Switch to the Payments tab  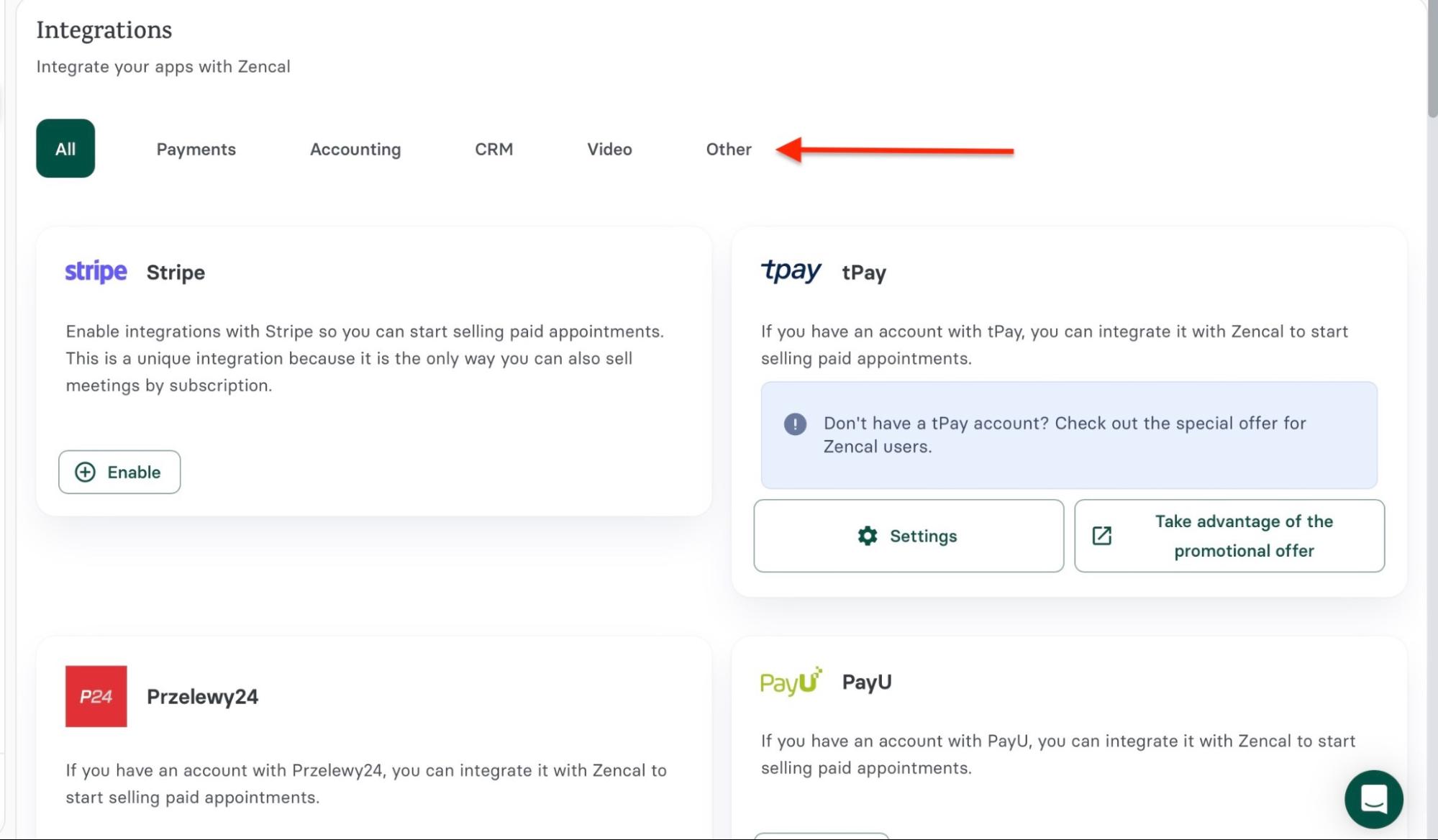click(196, 149)
